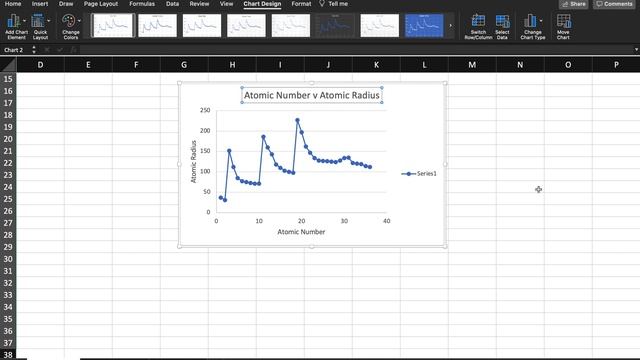Open the Select Data dialog
The width and height of the screenshot is (640, 360).
click(x=502, y=27)
